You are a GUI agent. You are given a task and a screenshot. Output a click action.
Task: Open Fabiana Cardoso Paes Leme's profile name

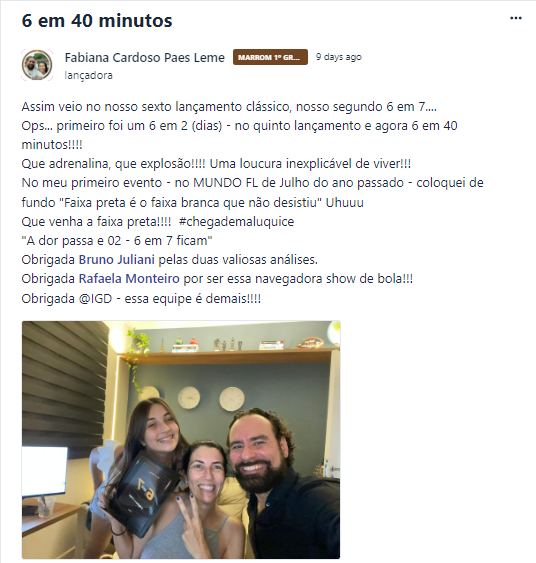145,57
